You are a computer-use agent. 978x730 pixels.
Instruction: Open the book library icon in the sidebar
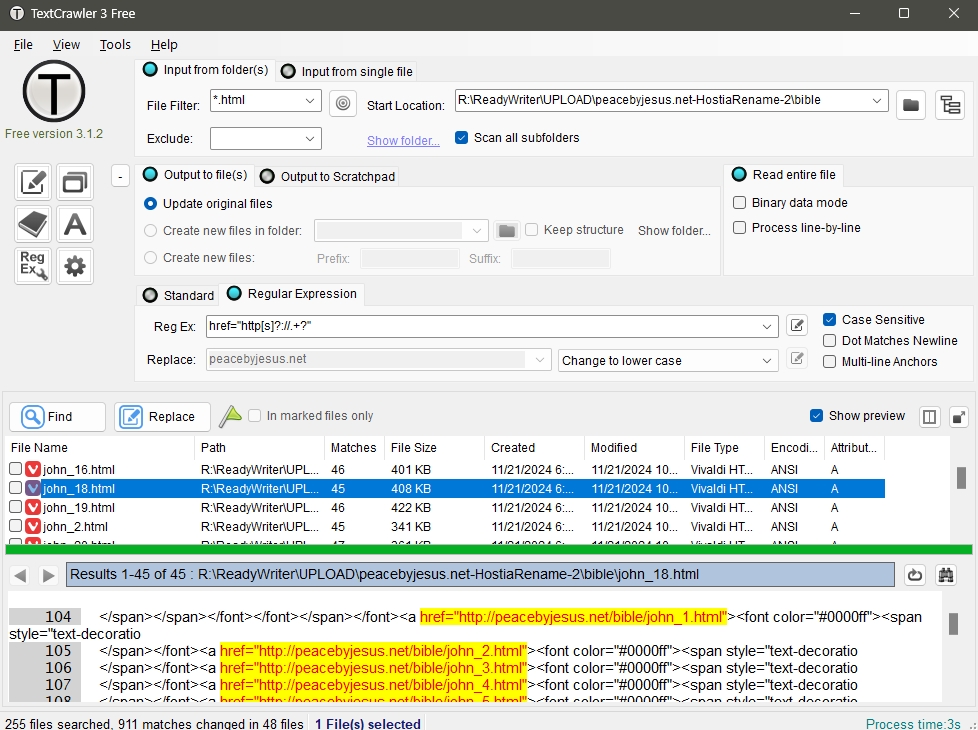(32, 224)
